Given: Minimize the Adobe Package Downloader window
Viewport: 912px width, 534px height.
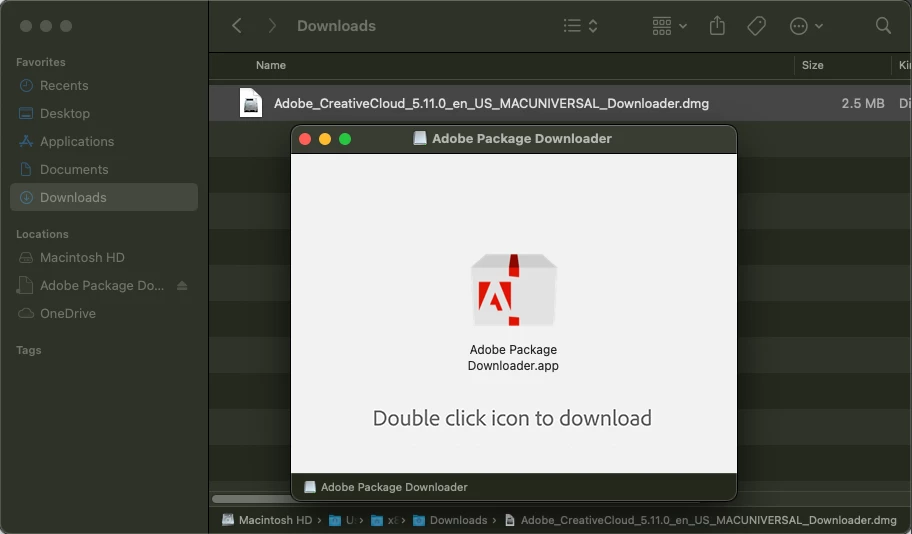Looking at the screenshot, I should pyautogui.click(x=325, y=139).
